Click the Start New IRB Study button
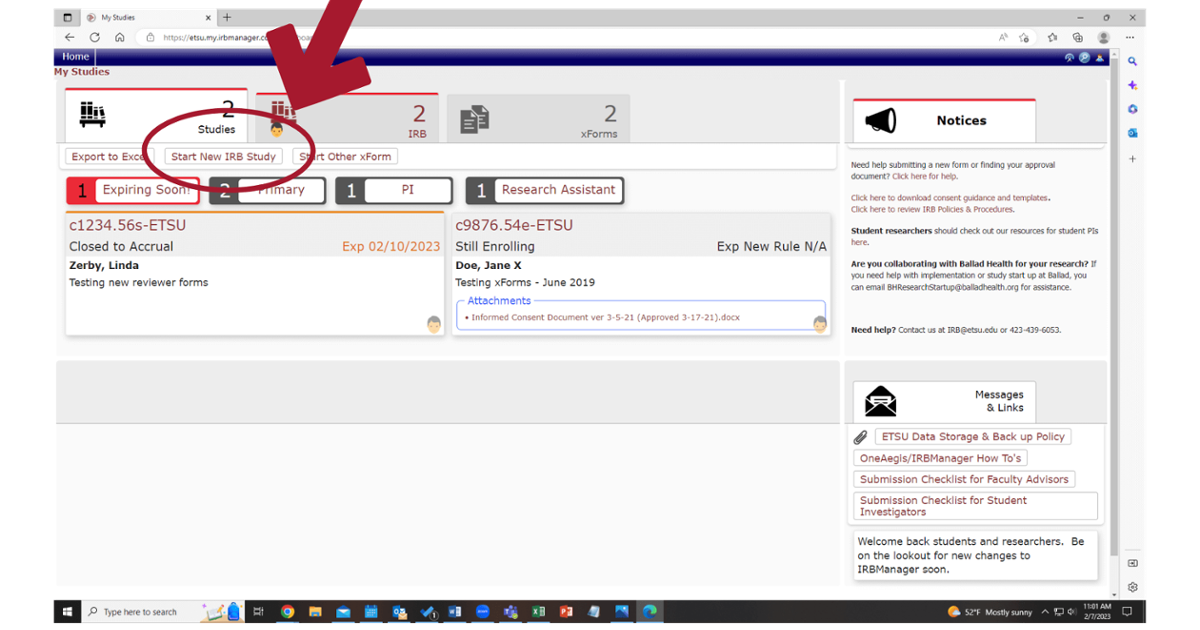The height and width of the screenshot is (630, 1200). point(223,157)
